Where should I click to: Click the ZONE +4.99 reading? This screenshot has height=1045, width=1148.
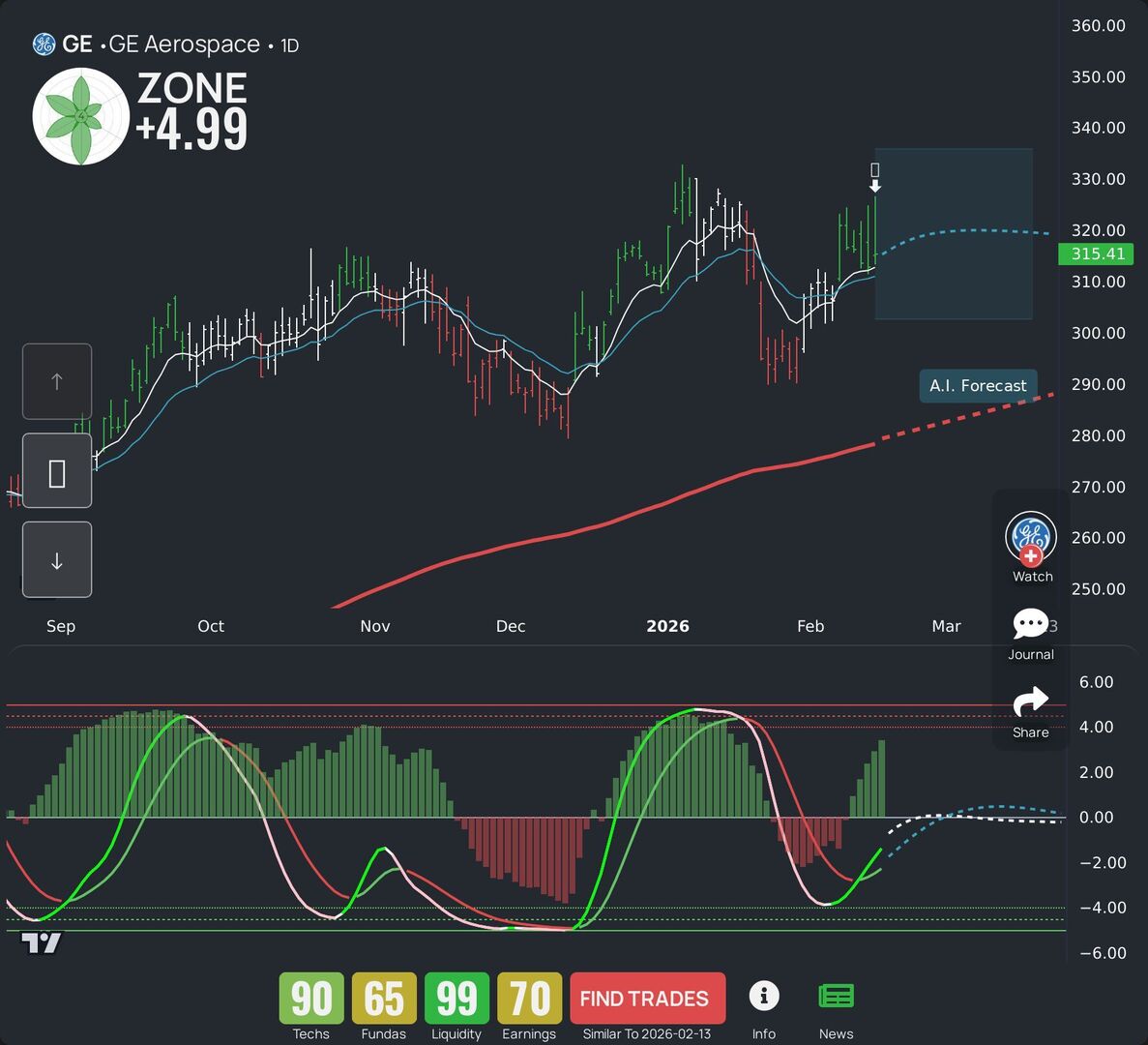coord(191,111)
